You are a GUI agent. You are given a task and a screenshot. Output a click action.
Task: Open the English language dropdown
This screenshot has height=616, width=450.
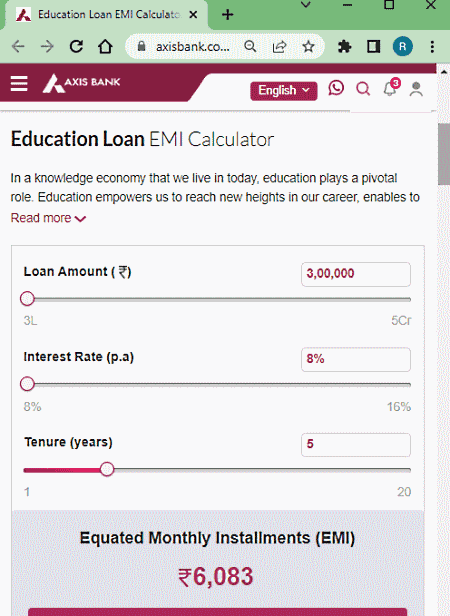[x=284, y=91]
